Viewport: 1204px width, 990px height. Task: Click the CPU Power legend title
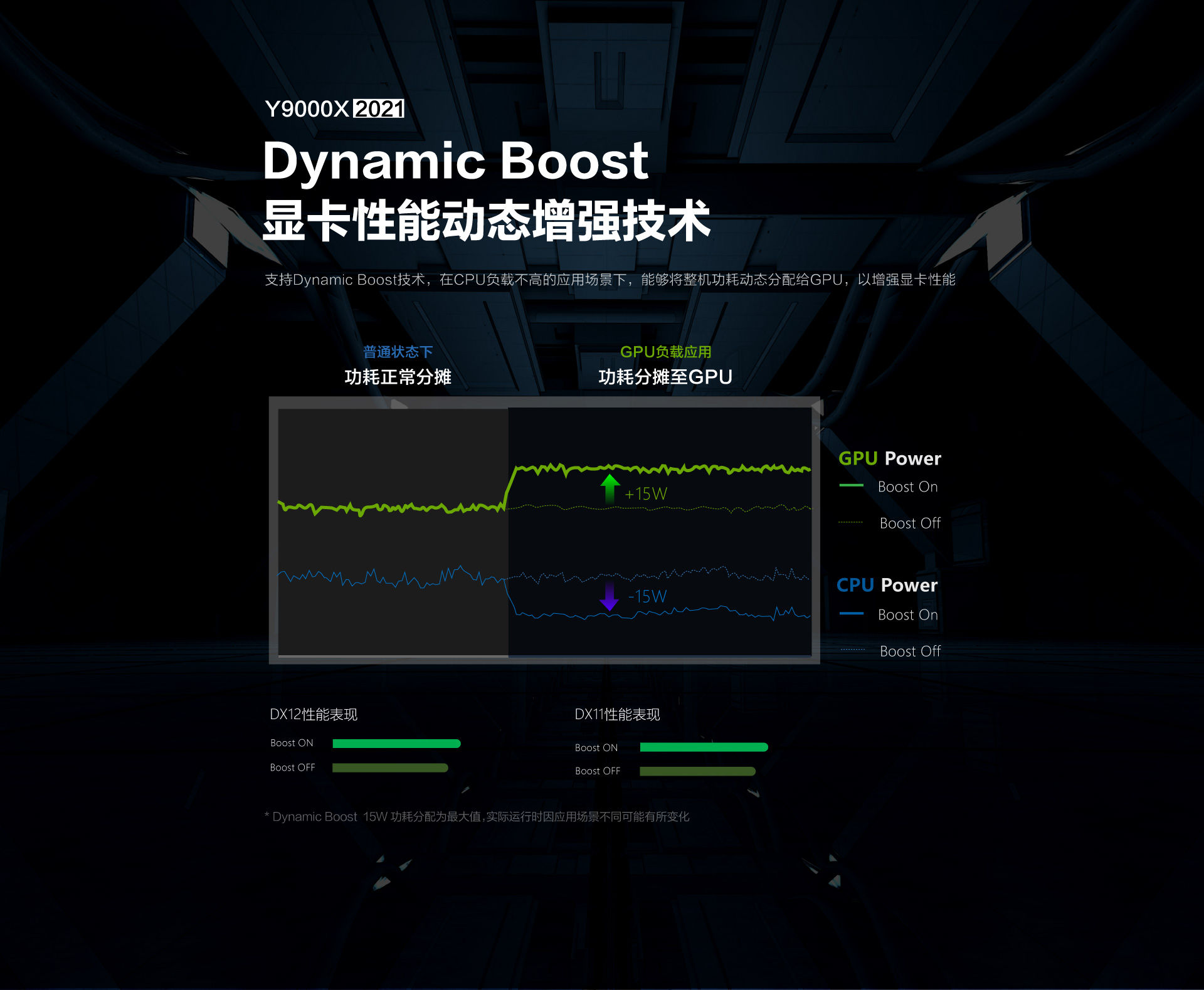[x=887, y=585]
